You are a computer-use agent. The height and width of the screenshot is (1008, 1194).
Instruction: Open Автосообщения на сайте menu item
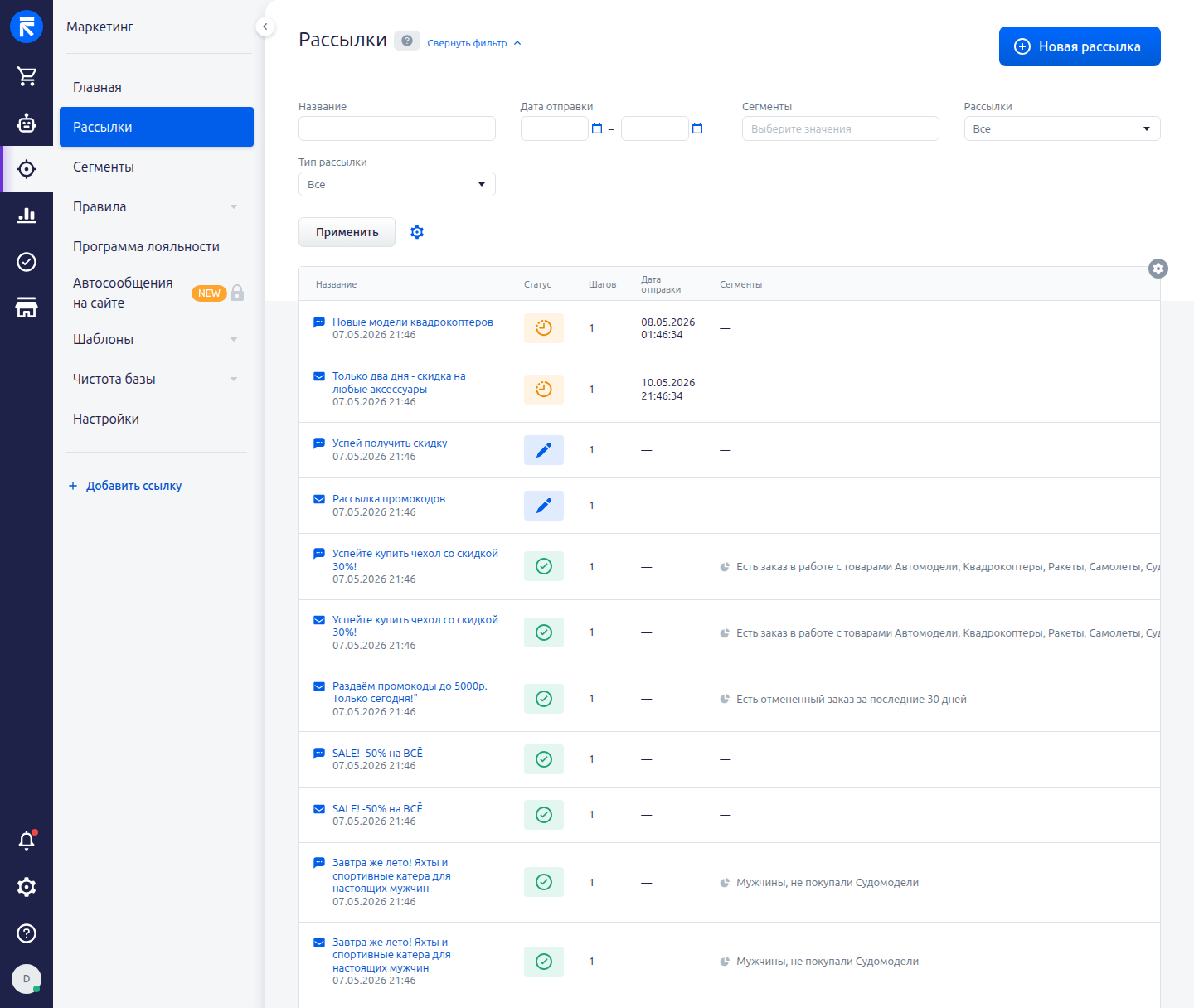[123, 293]
